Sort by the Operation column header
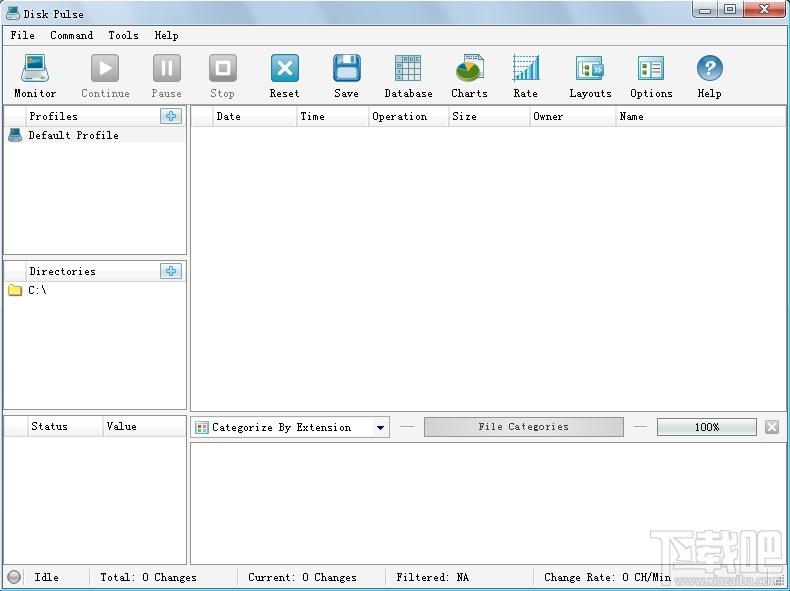790x591 pixels. 409,116
